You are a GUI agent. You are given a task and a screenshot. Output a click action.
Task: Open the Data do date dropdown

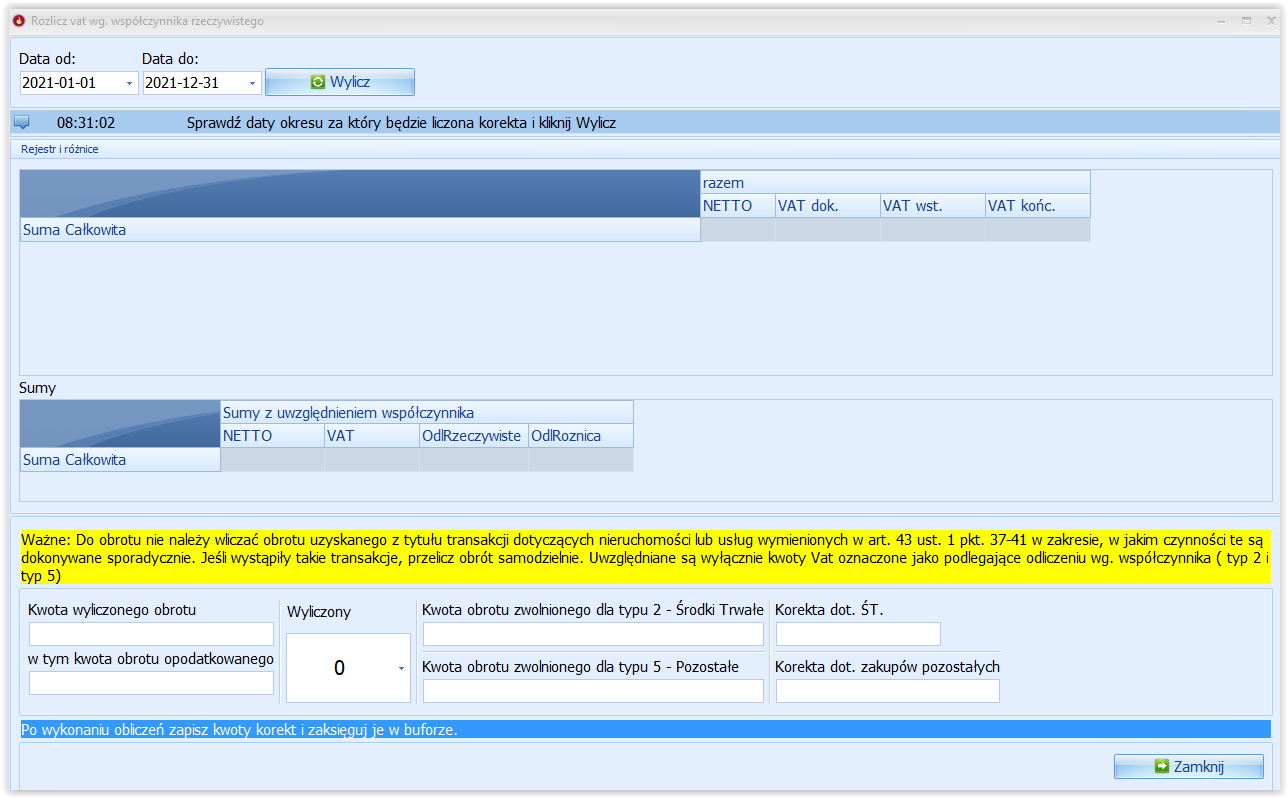point(253,83)
